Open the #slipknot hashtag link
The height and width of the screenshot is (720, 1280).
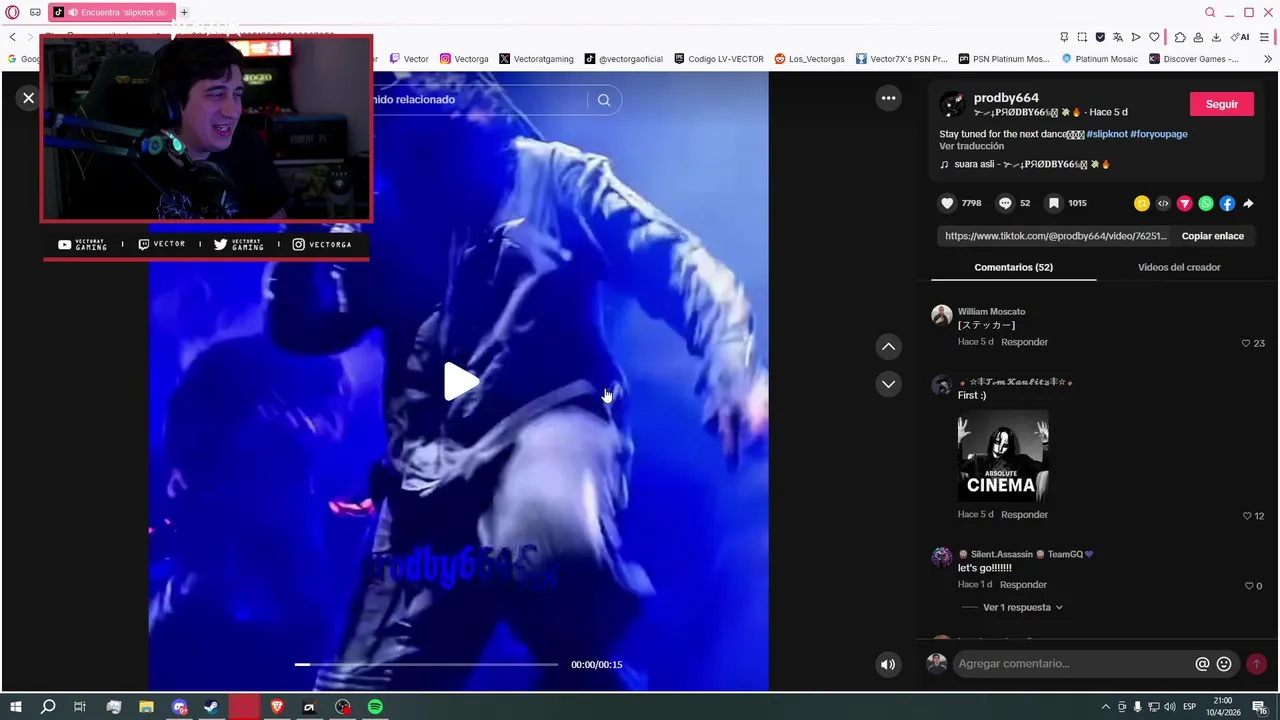(1106, 134)
